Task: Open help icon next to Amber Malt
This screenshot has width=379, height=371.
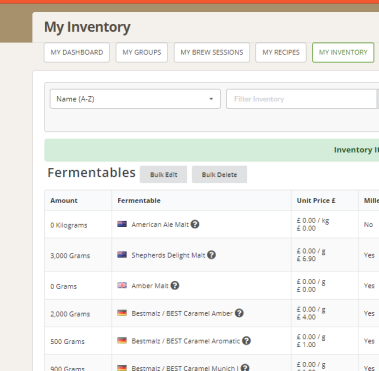Action: (175, 285)
